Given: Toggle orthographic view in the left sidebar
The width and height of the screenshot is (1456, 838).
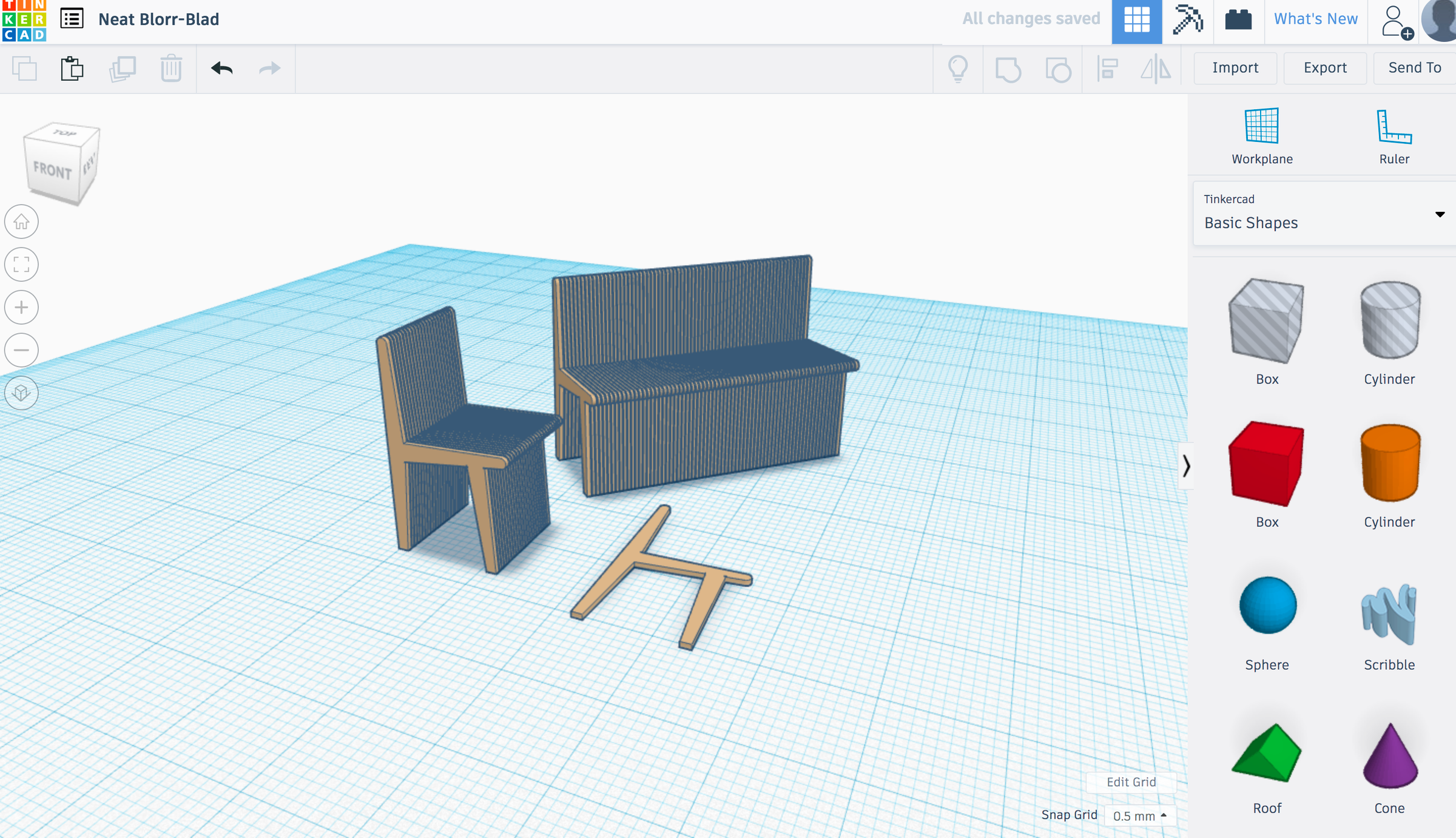Looking at the screenshot, I should point(21,393).
